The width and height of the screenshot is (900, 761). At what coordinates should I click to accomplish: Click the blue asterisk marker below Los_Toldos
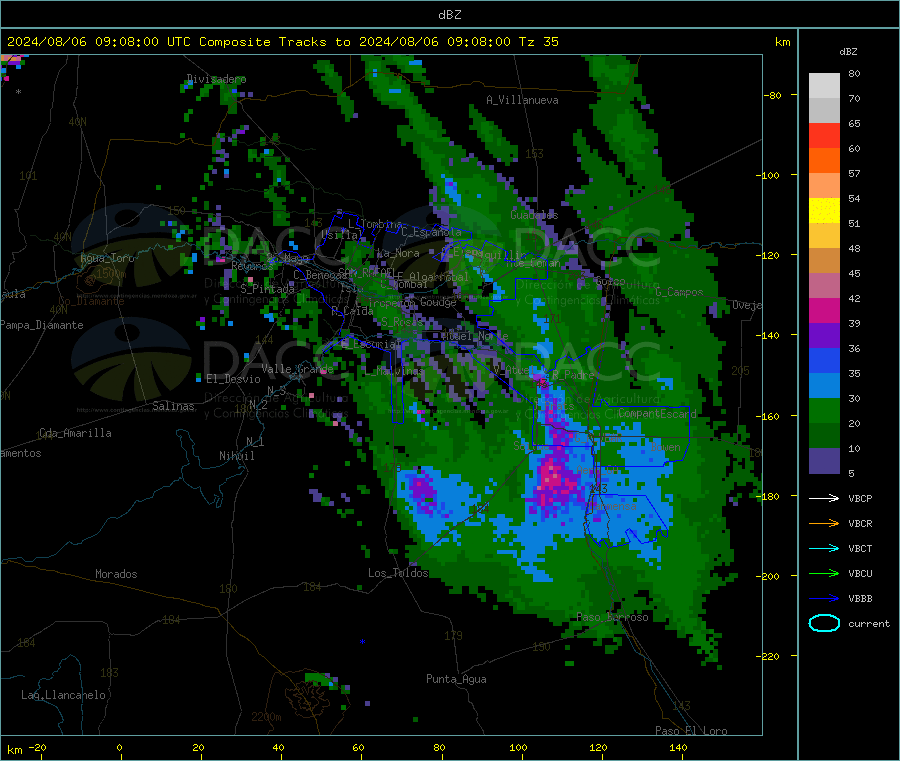(x=362, y=642)
